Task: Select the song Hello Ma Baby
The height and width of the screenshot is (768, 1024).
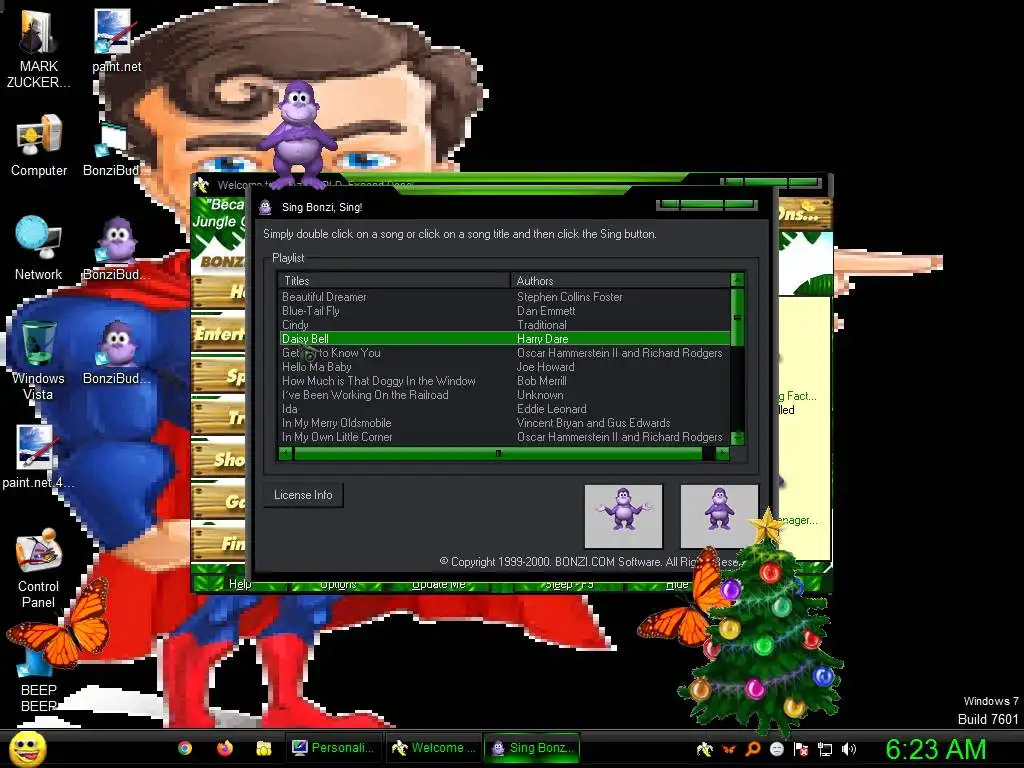Action: click(317, 367)
